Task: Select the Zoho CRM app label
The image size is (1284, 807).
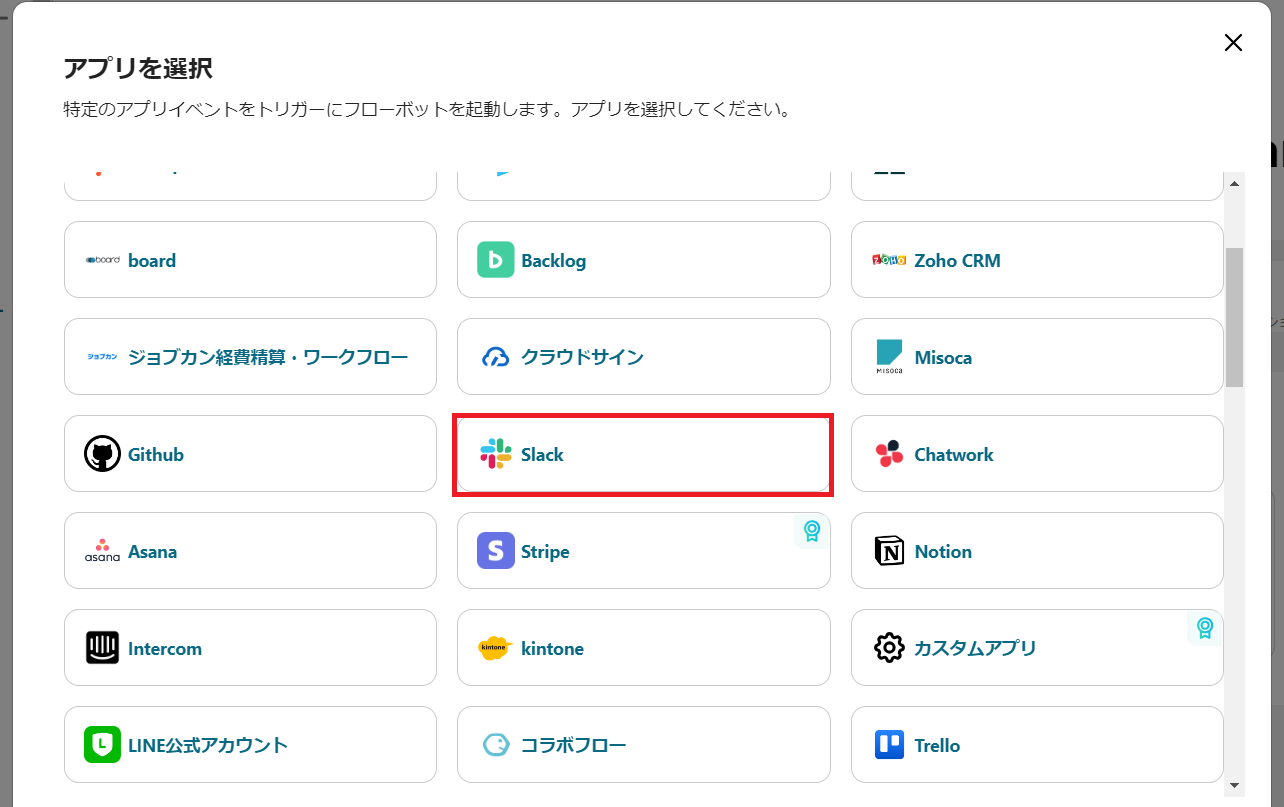Action: (x=957, y=260)
